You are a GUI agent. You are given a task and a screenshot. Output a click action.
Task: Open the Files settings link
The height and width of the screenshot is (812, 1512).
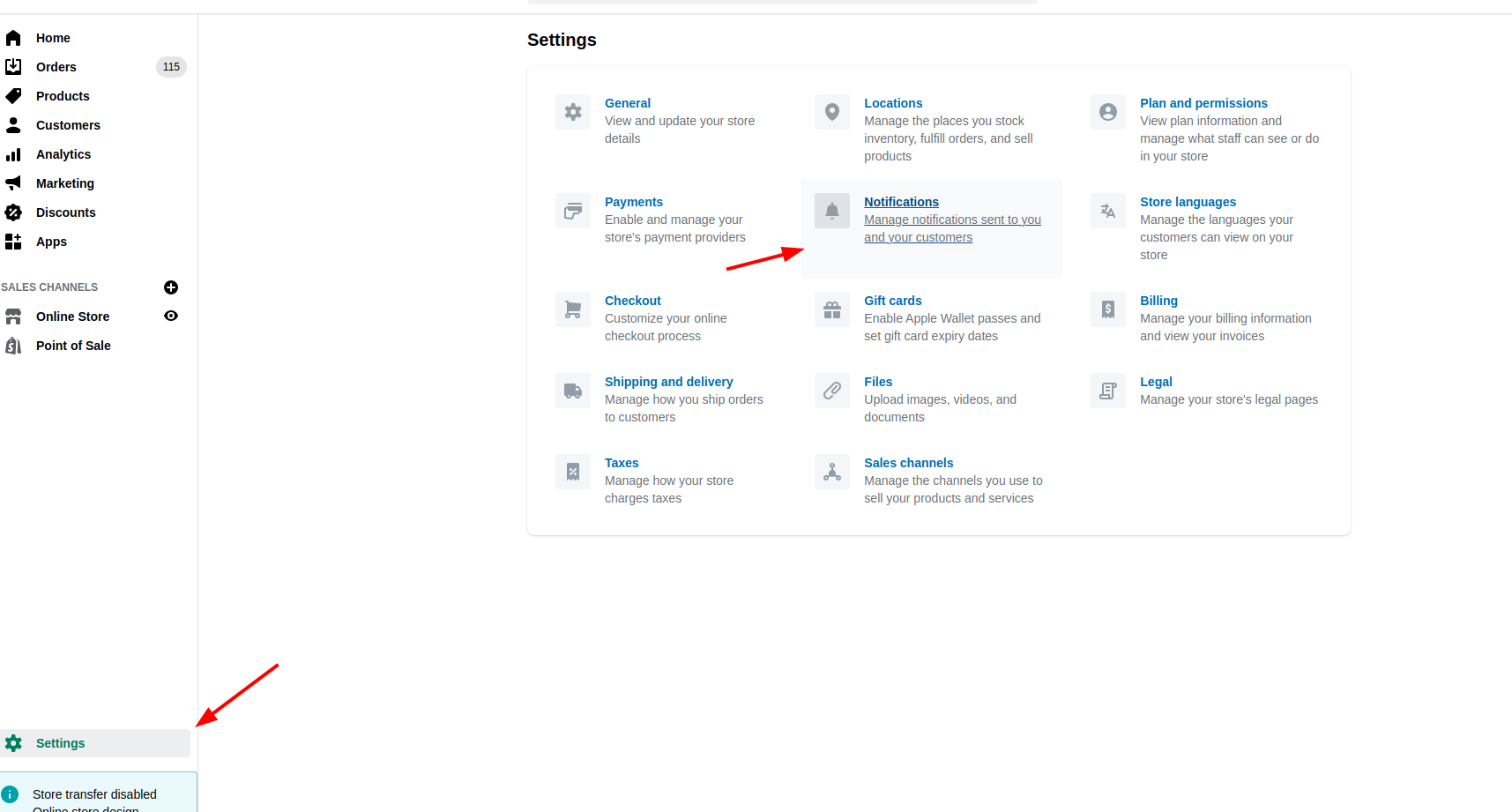coord(878,382)
